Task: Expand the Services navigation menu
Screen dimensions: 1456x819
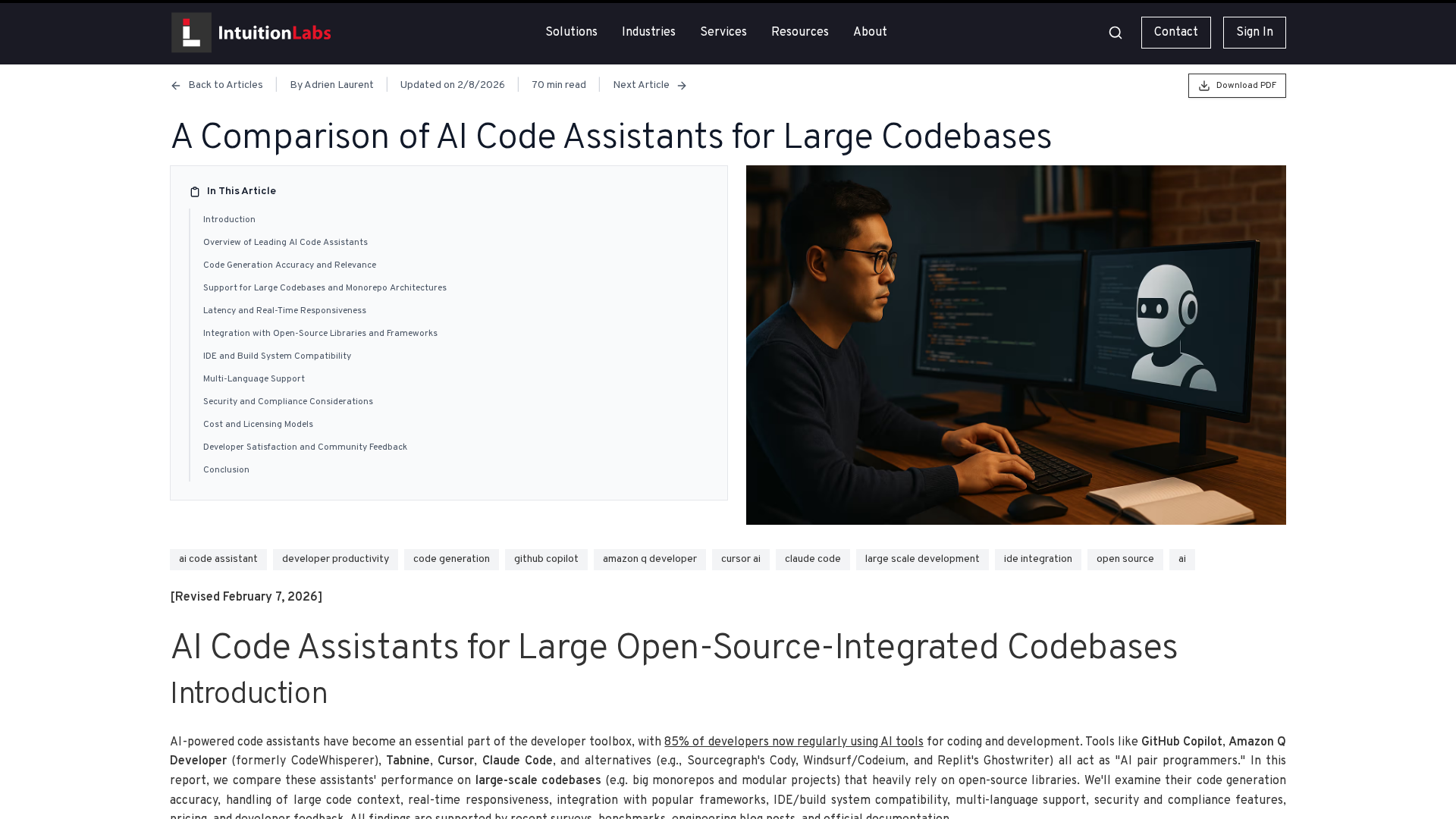Action: point(723,32)
